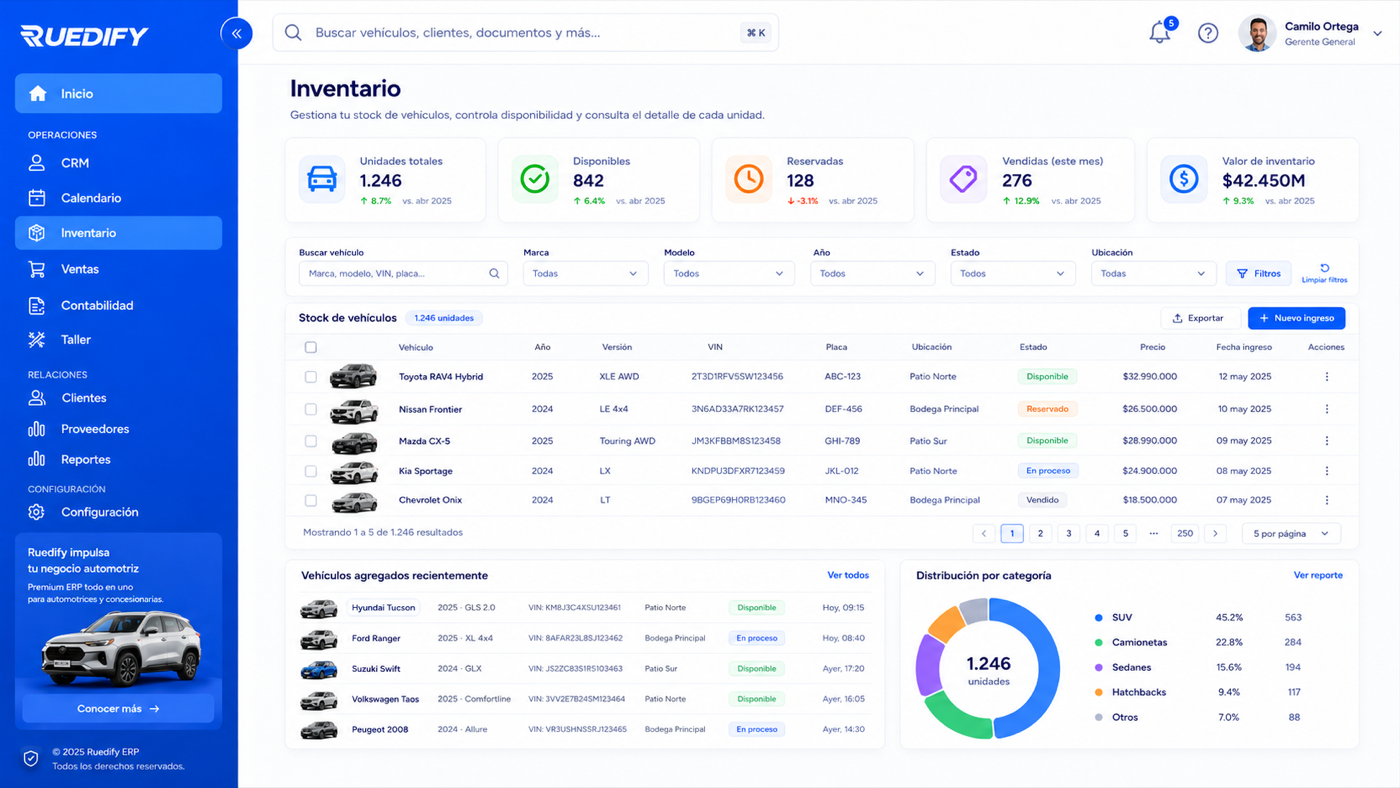Check the Kia Sportage row checkbox
The image size is (1400, 788).
tap(311, 471)
